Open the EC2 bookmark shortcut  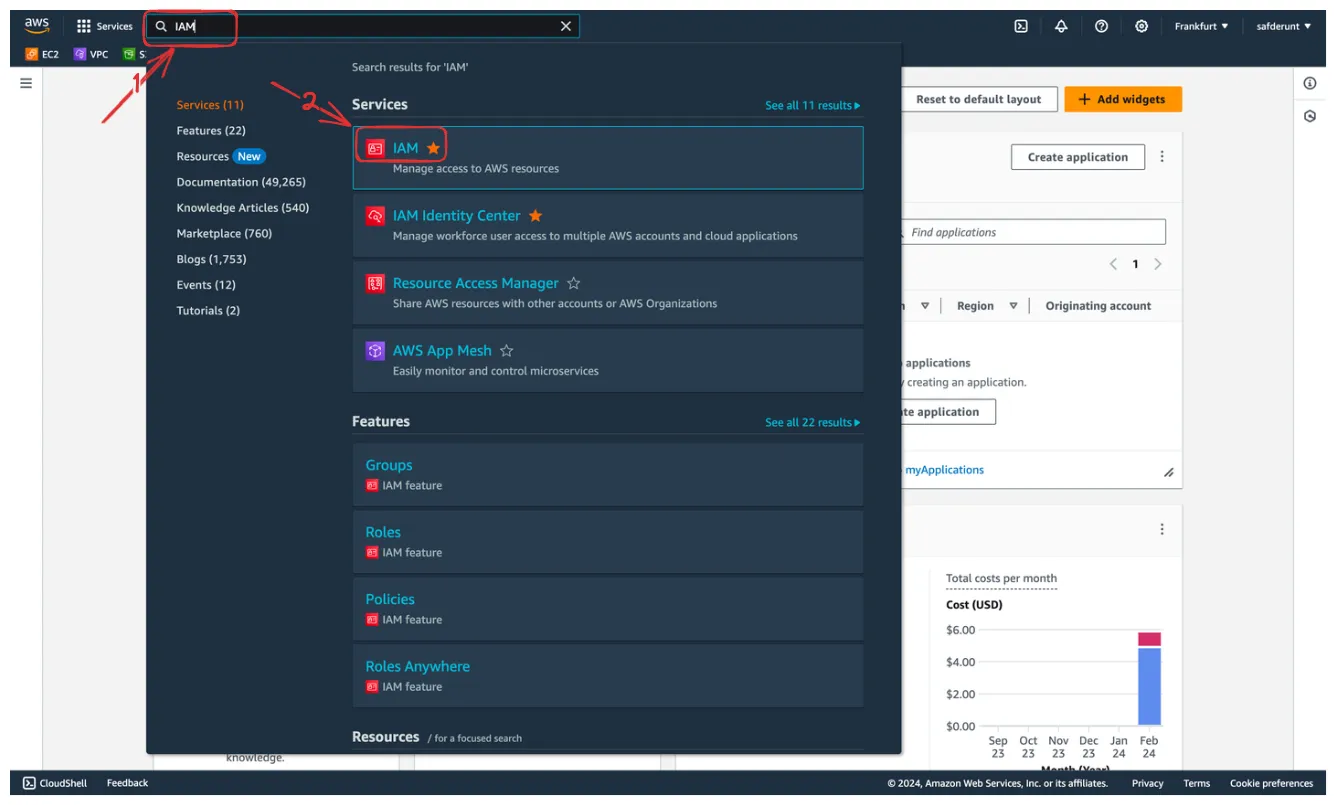[x=42, y=54]
